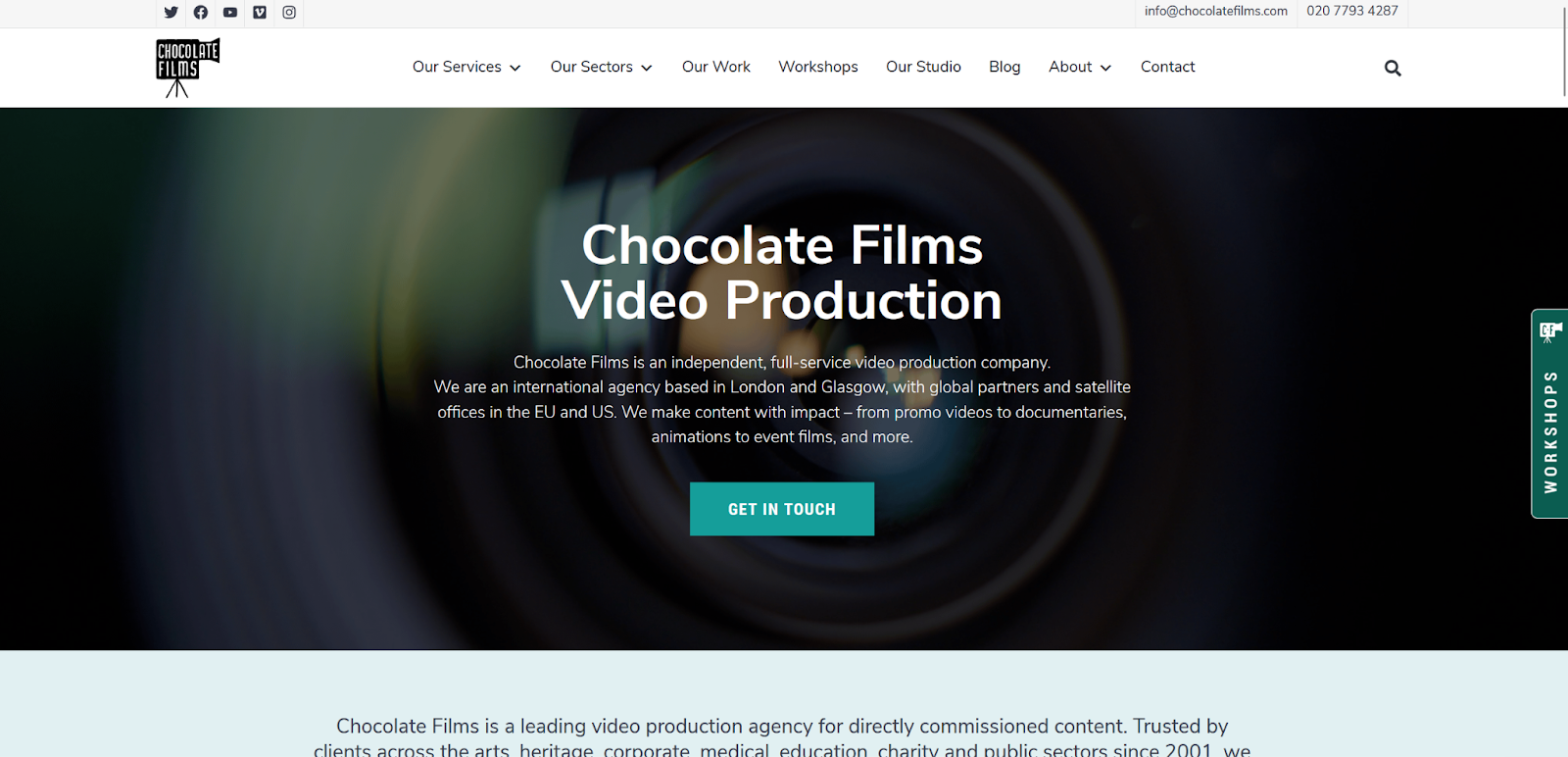The height and width of the screenshot is (757, 1568).
Task: Open the Twitter social link
Action: tap(171, 13)
